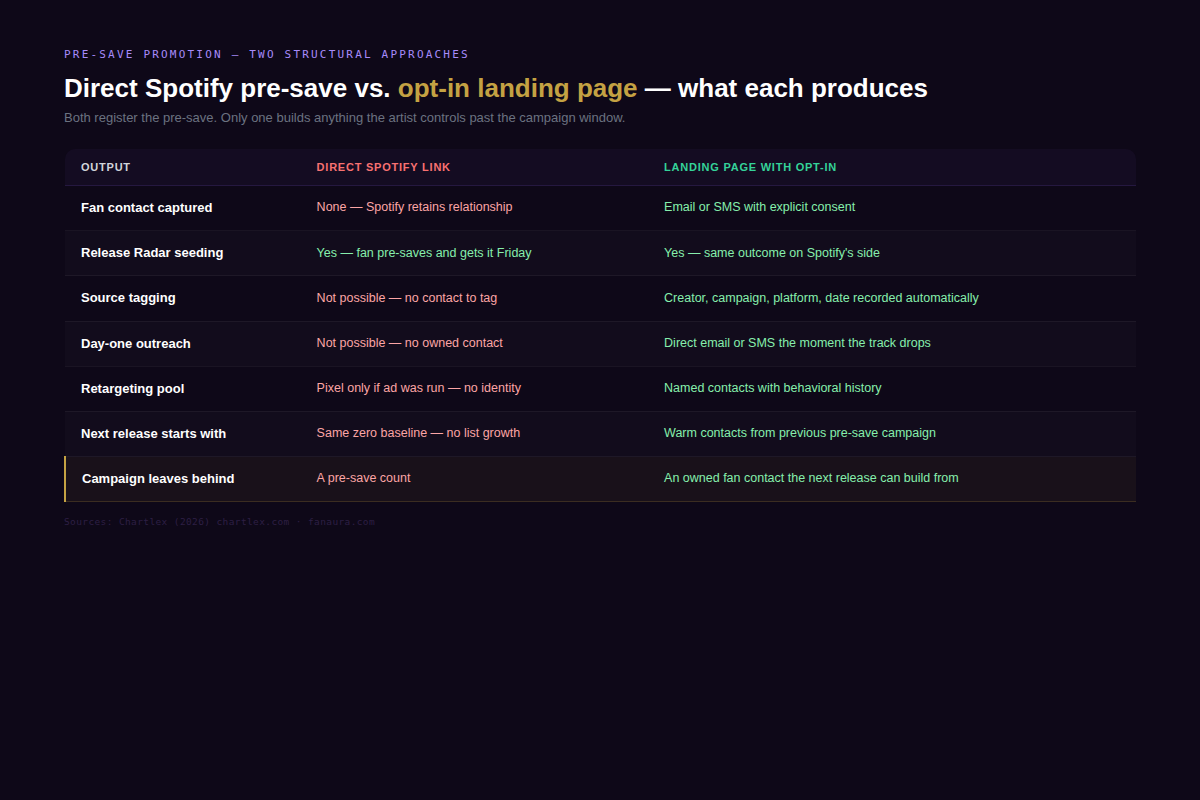Click 'Pixel only if ad was run — no identity'

[x=419, y=388]
